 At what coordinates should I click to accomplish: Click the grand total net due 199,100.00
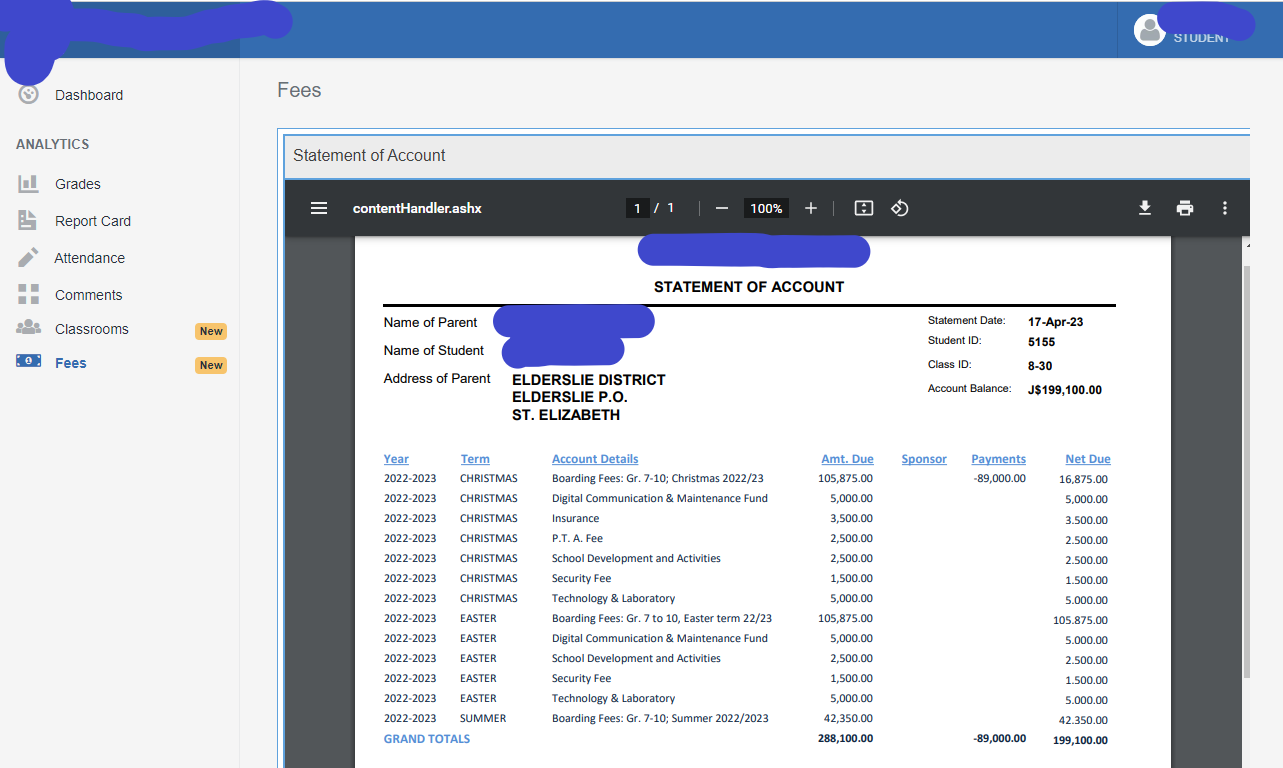(1080, 741)
